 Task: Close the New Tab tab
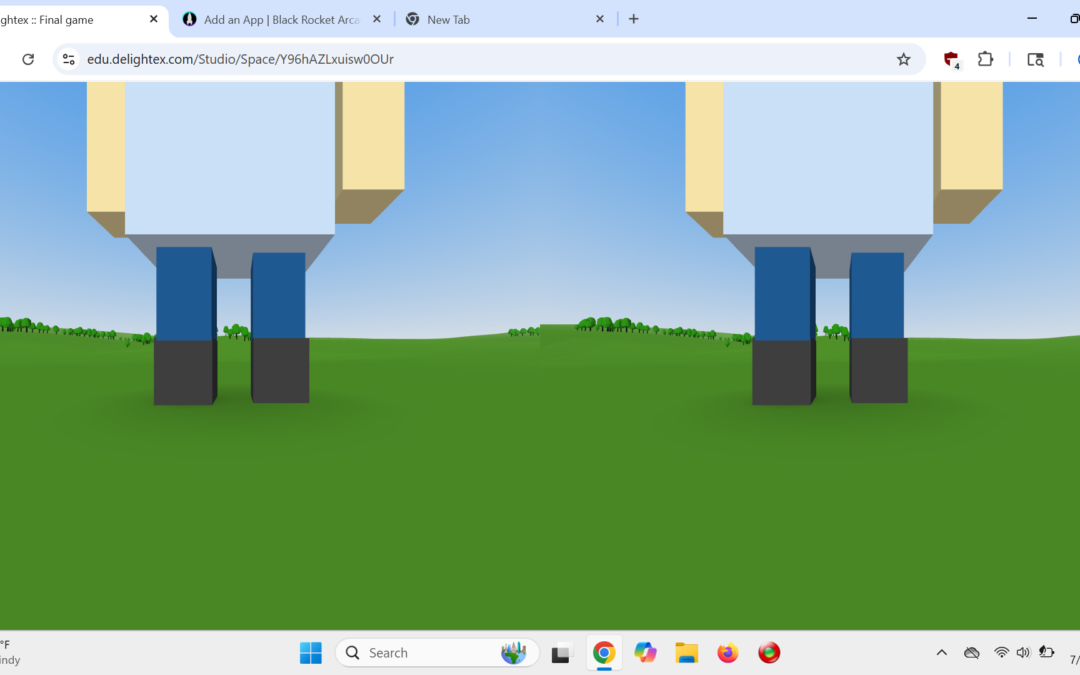(600, 19)
